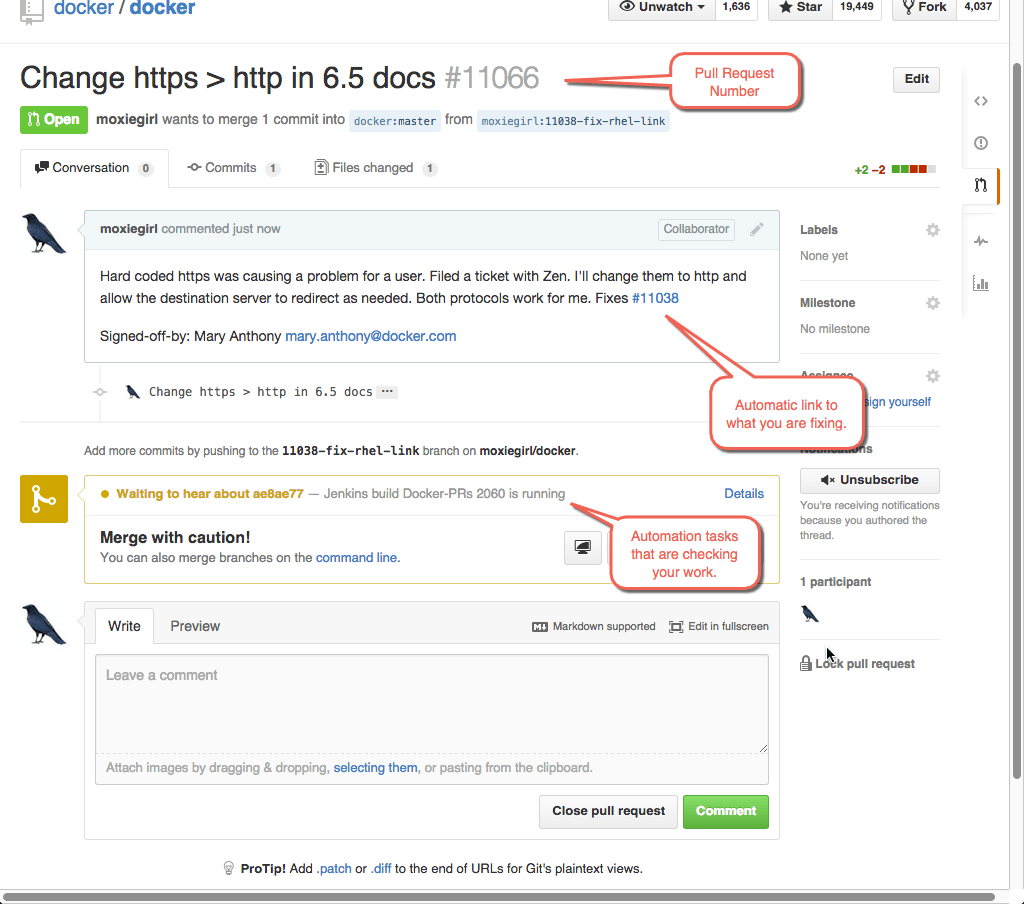
Task: Select the Issues sidebar icon
Action: pyautogui.click(x=980, y=143)
